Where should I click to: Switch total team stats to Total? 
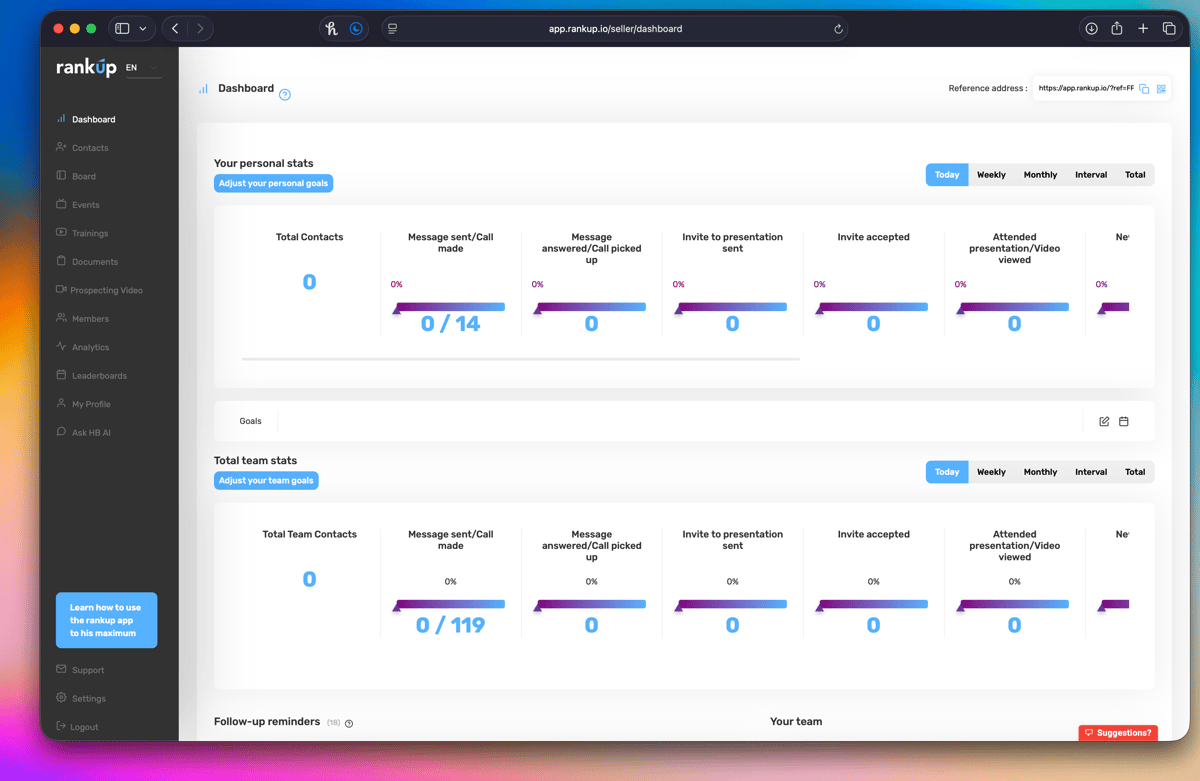[1135, 472]
